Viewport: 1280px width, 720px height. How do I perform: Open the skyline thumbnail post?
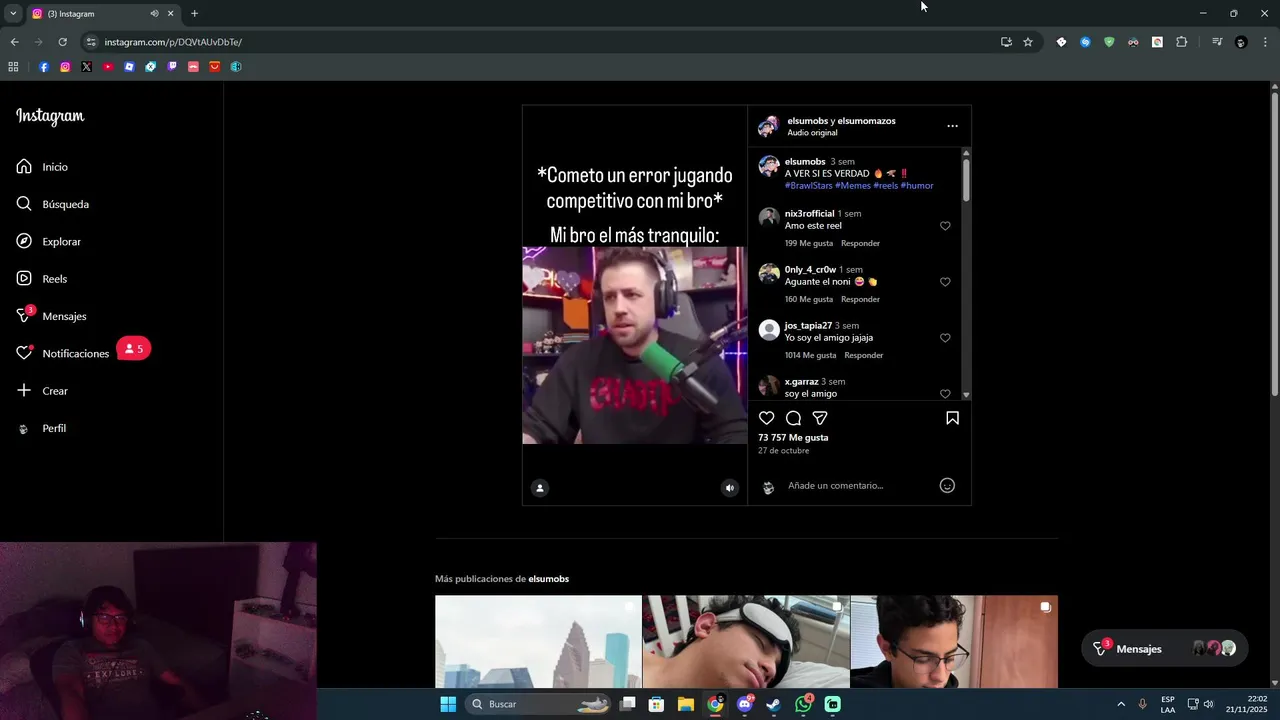point(538,642)
